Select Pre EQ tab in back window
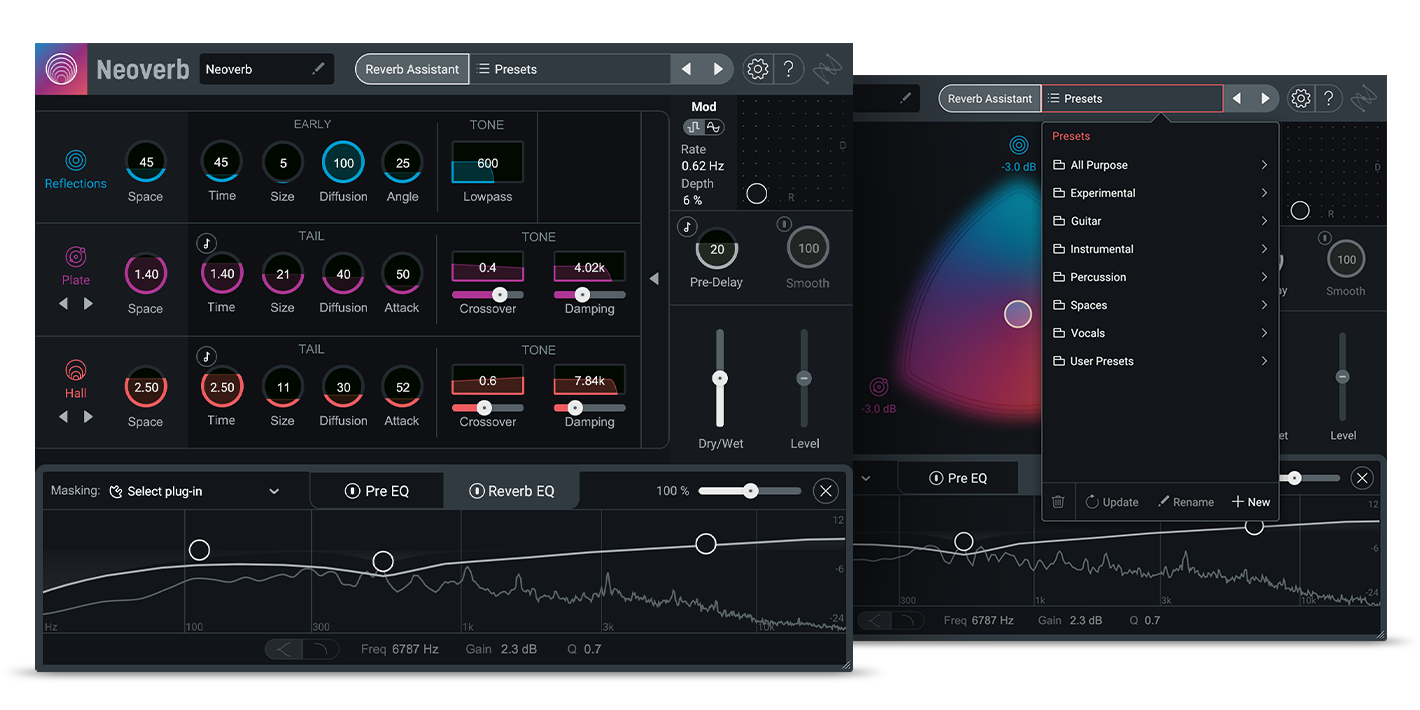This screenshot has height=710, width=1420. (x=958, y=478)
